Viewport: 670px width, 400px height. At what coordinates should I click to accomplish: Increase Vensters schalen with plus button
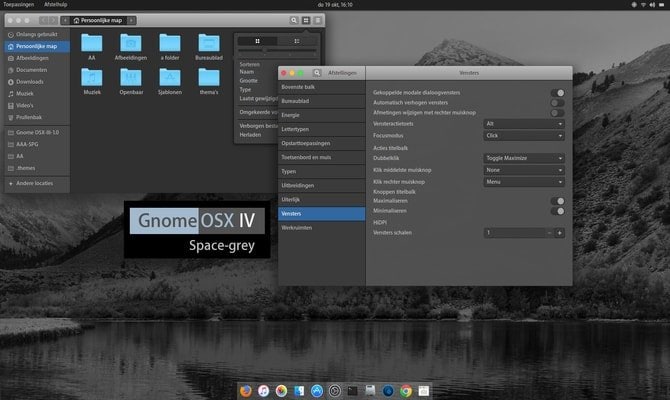pos(559,233)
